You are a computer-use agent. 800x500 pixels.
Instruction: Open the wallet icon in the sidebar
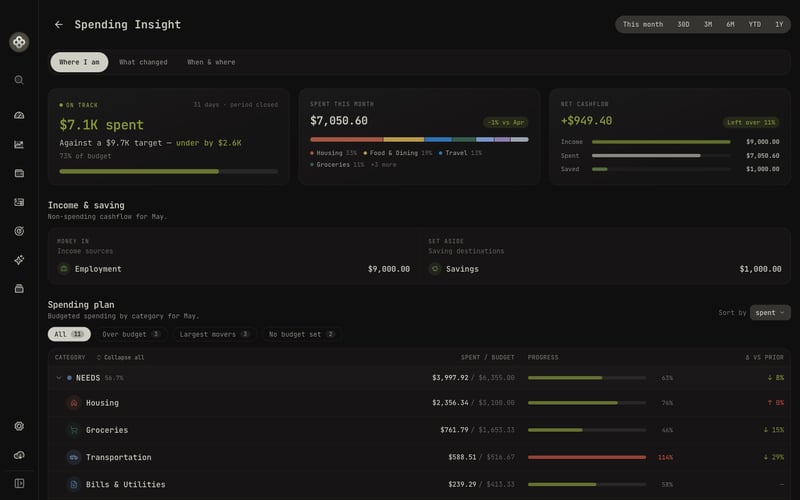(19, 173)
